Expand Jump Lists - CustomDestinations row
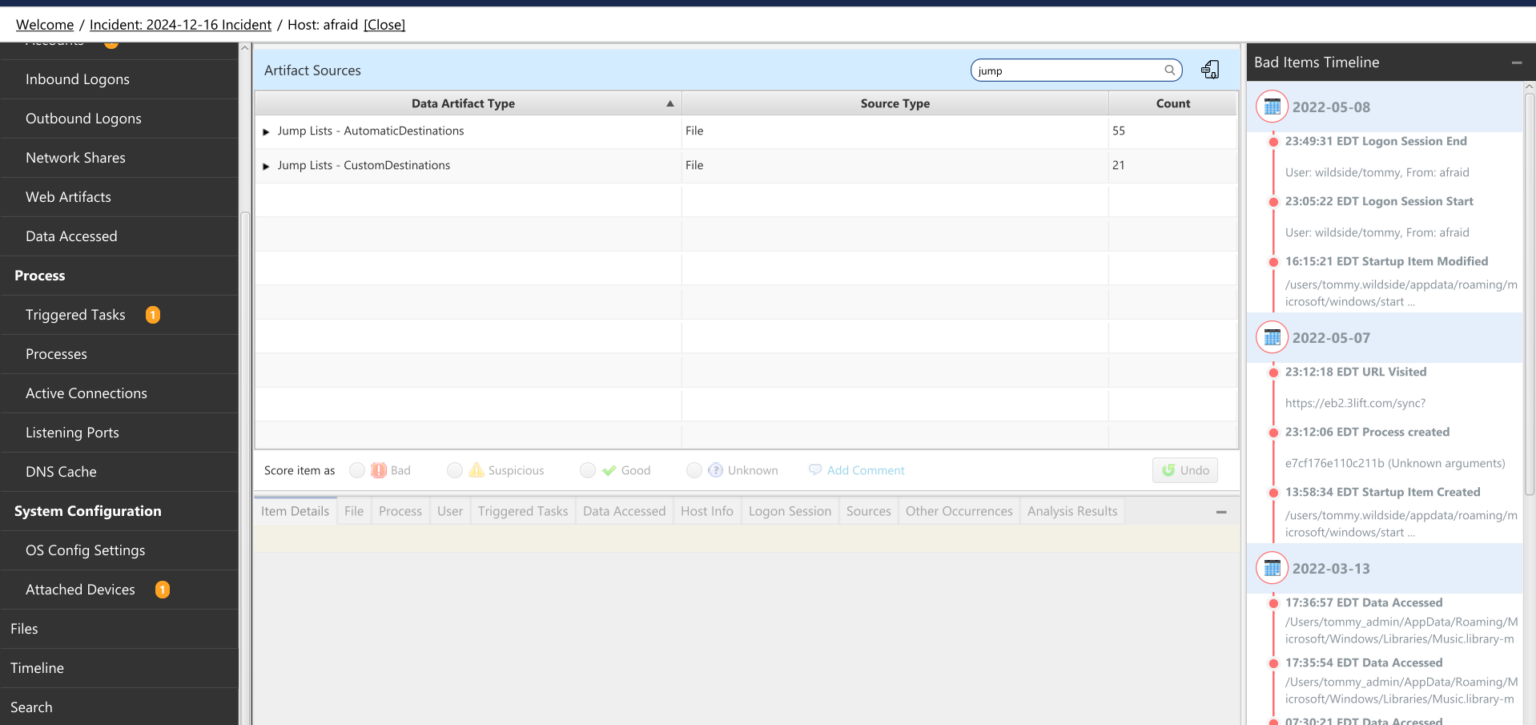Image resolution: width=1536 pixels, height=725 pixels. pos(266,166)
